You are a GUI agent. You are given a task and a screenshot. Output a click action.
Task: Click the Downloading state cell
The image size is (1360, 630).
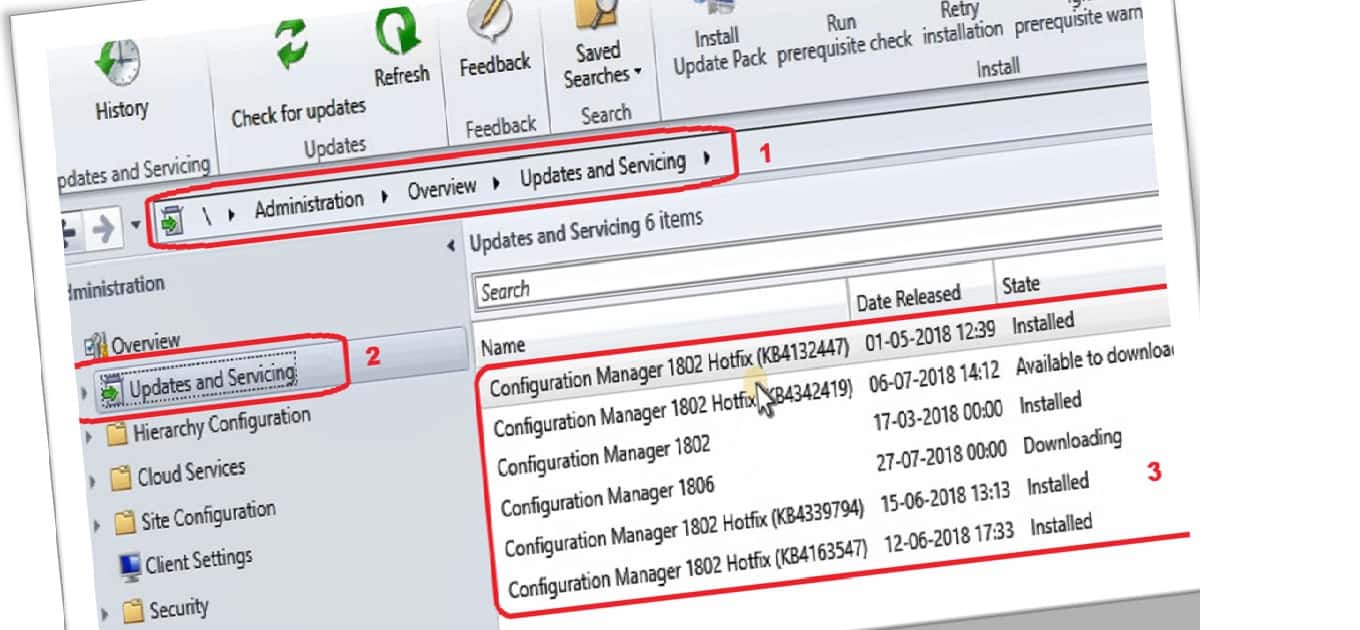[x=1072, y=443]
